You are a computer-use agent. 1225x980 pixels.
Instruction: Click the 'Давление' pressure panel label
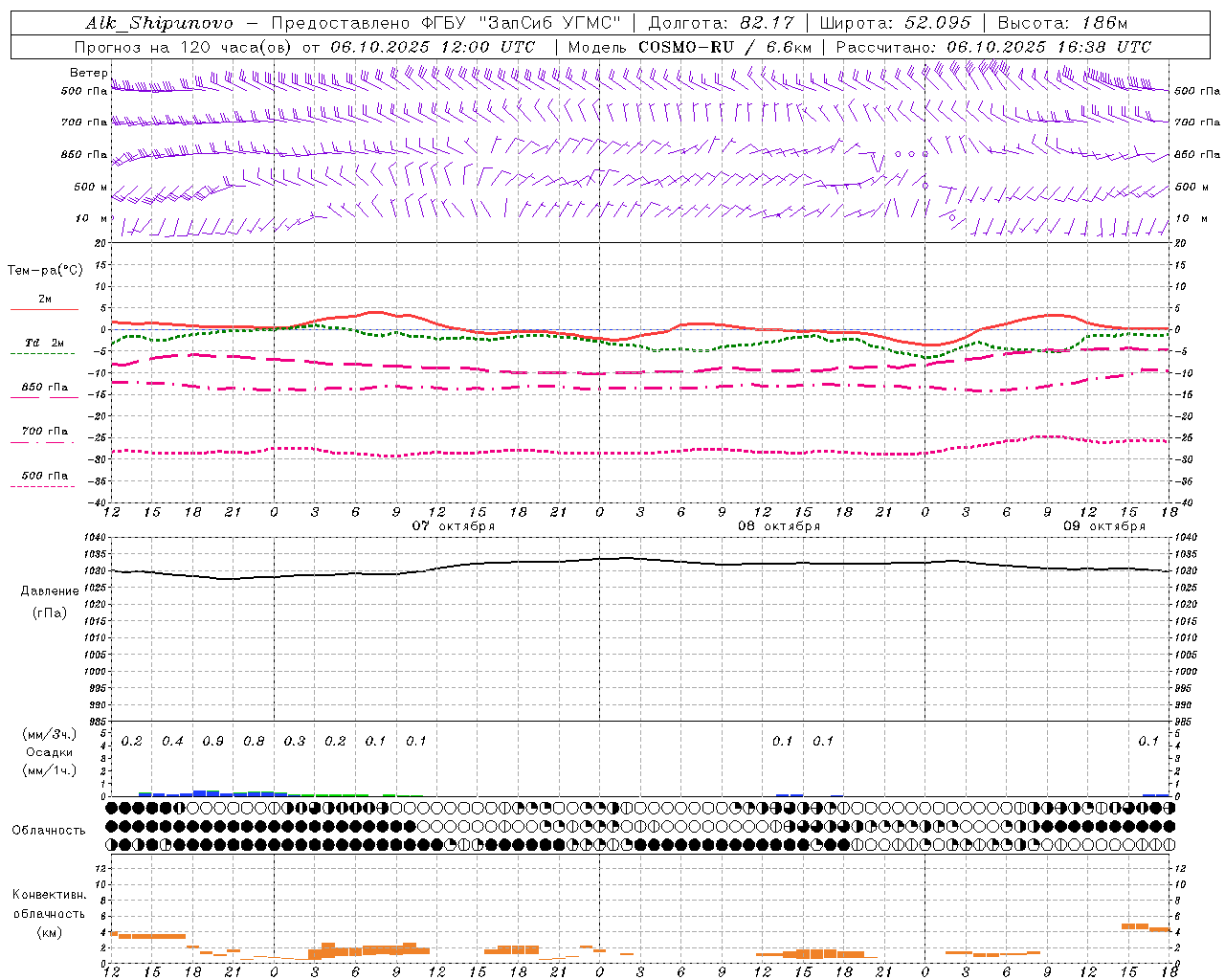50,590
